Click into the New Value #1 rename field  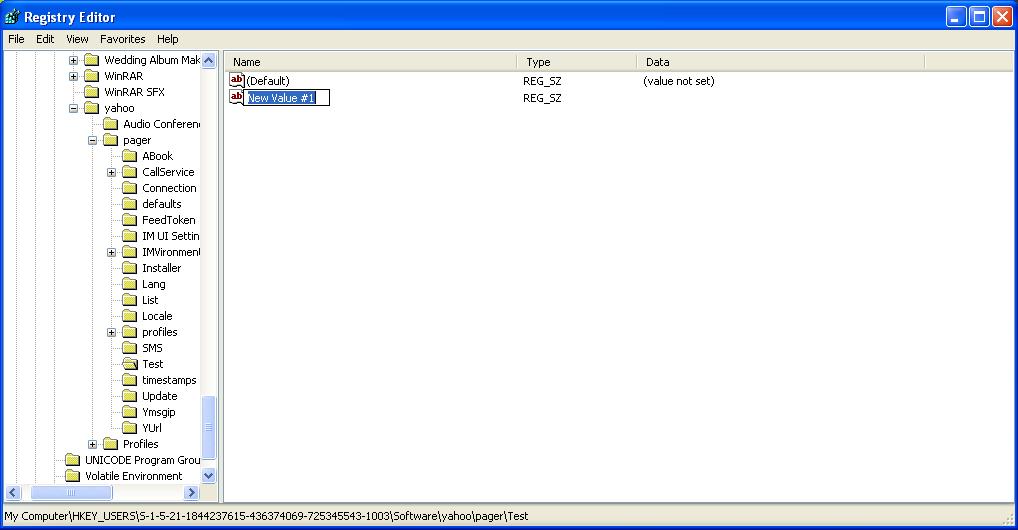(286, 98)
